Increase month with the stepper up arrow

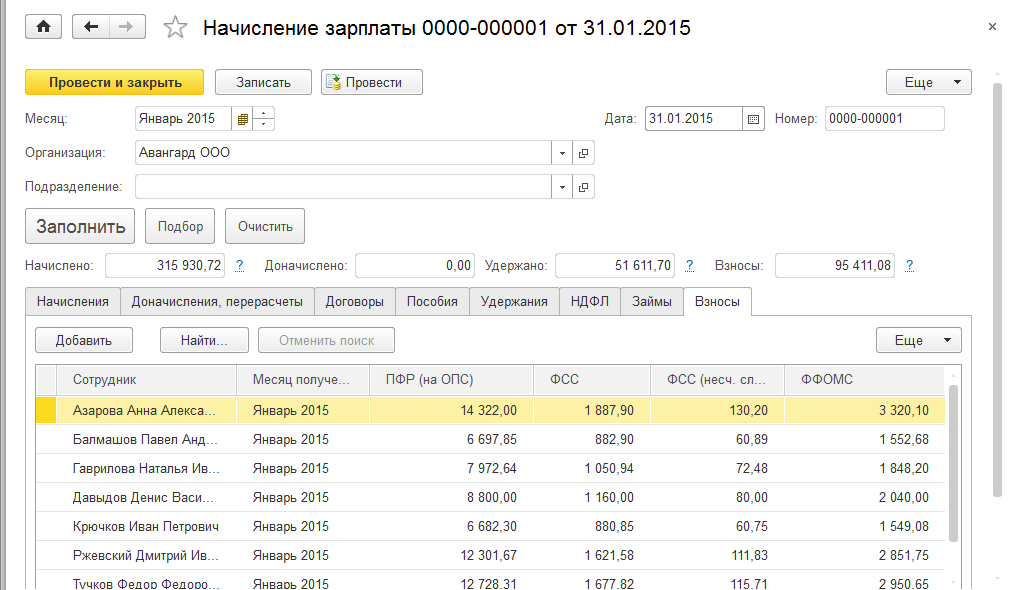[x=264, y=113]
